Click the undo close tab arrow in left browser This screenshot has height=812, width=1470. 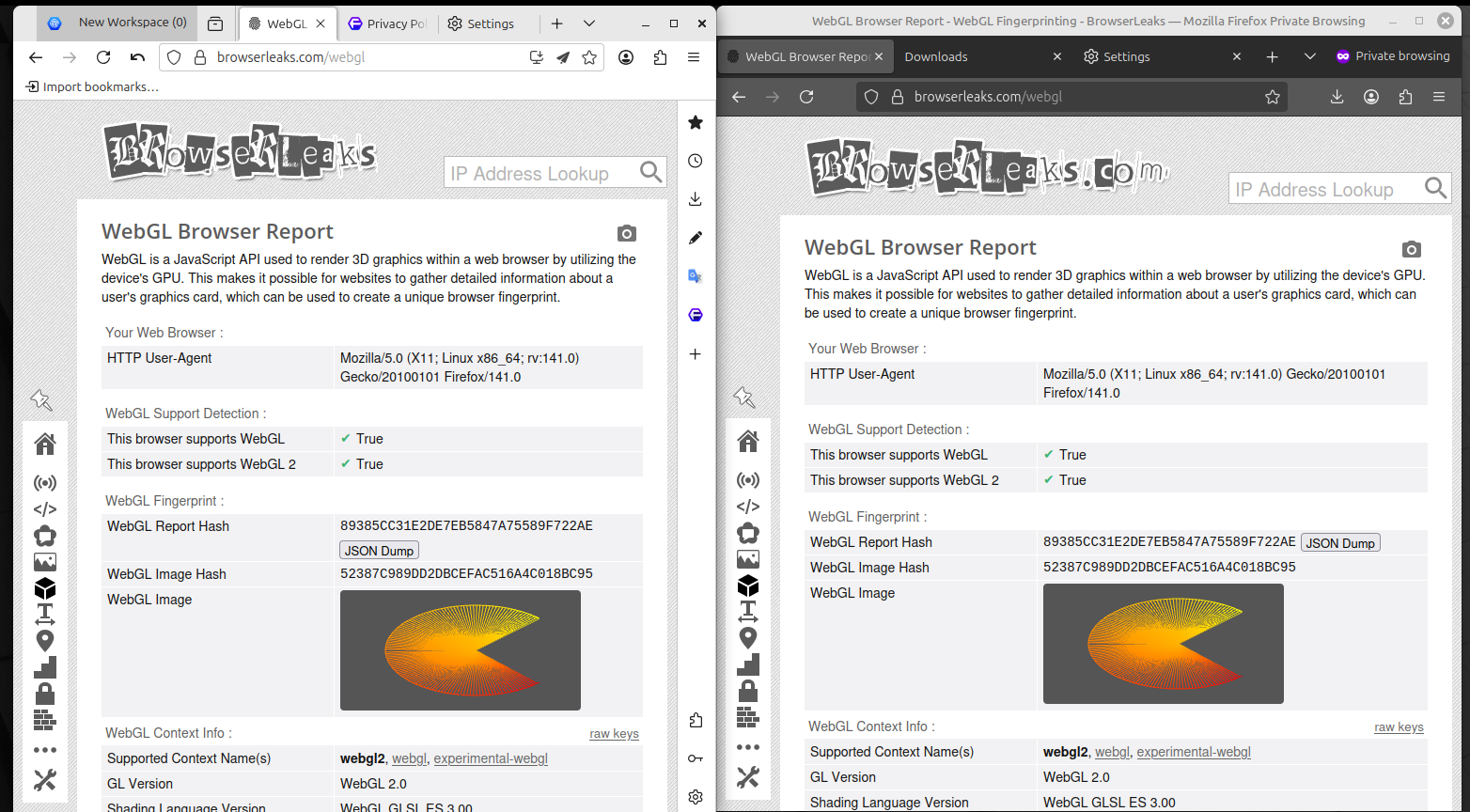coord(137,57)
